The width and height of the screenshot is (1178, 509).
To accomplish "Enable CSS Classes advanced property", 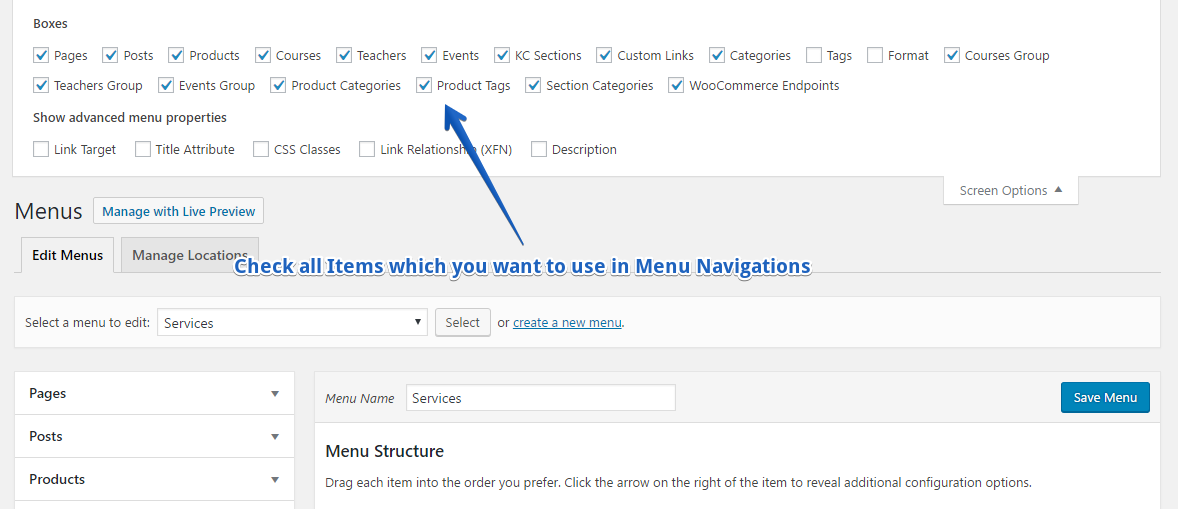I will (x=260, y=150).
